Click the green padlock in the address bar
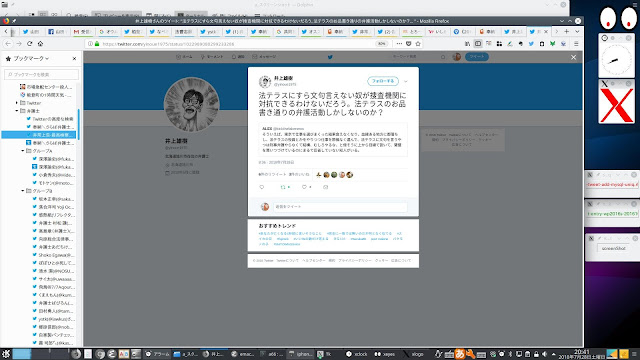The image size is (640, 360). (x=97, y=44)
